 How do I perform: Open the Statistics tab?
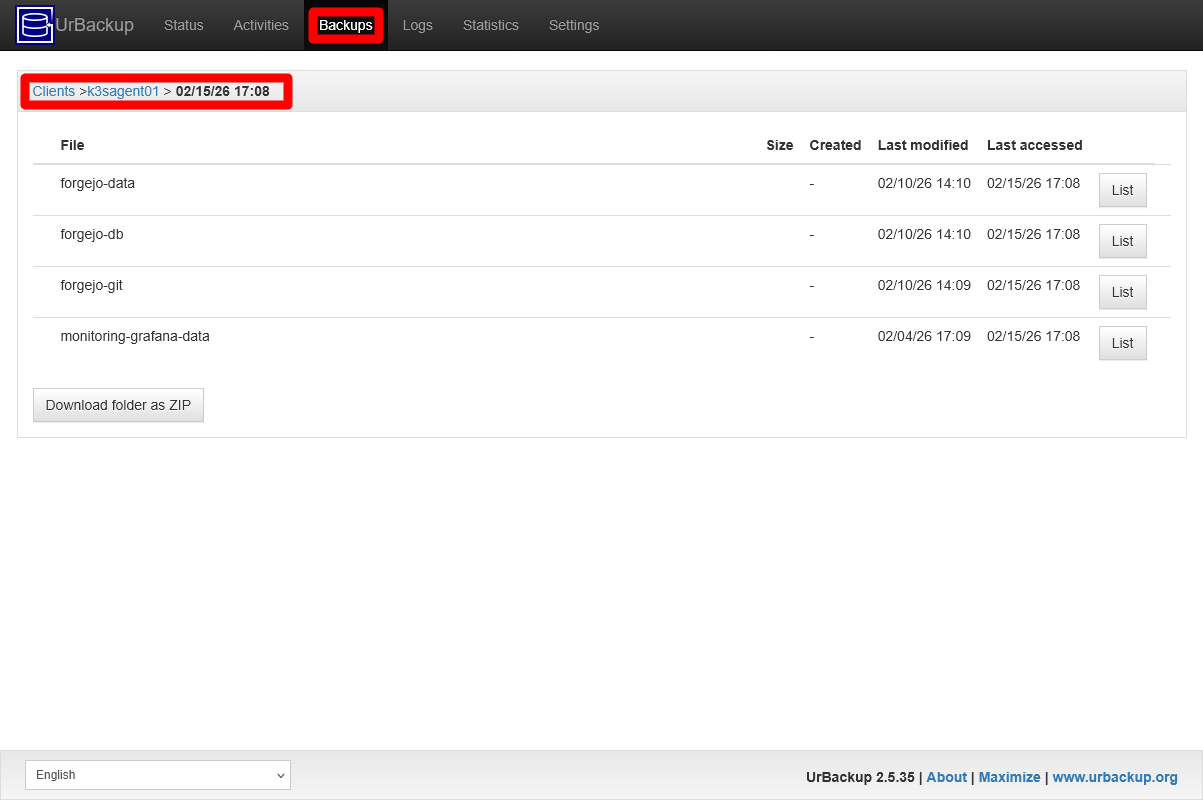(x=490, y=25)
